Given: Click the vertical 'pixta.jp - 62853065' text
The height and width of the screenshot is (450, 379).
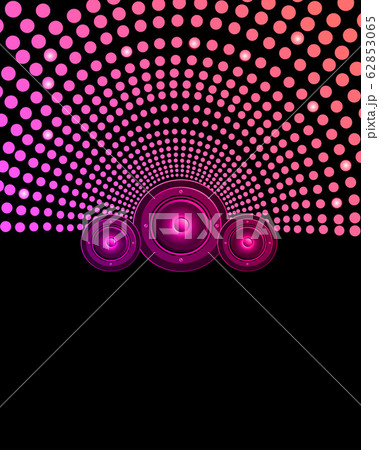Looking at the screenshot, I should pos(371,78).
